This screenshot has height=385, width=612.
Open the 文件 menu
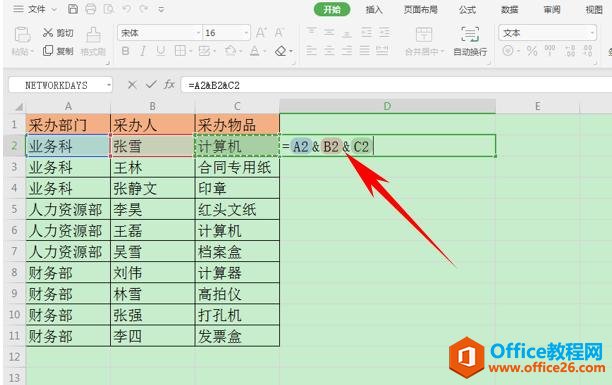pos(37,9)
